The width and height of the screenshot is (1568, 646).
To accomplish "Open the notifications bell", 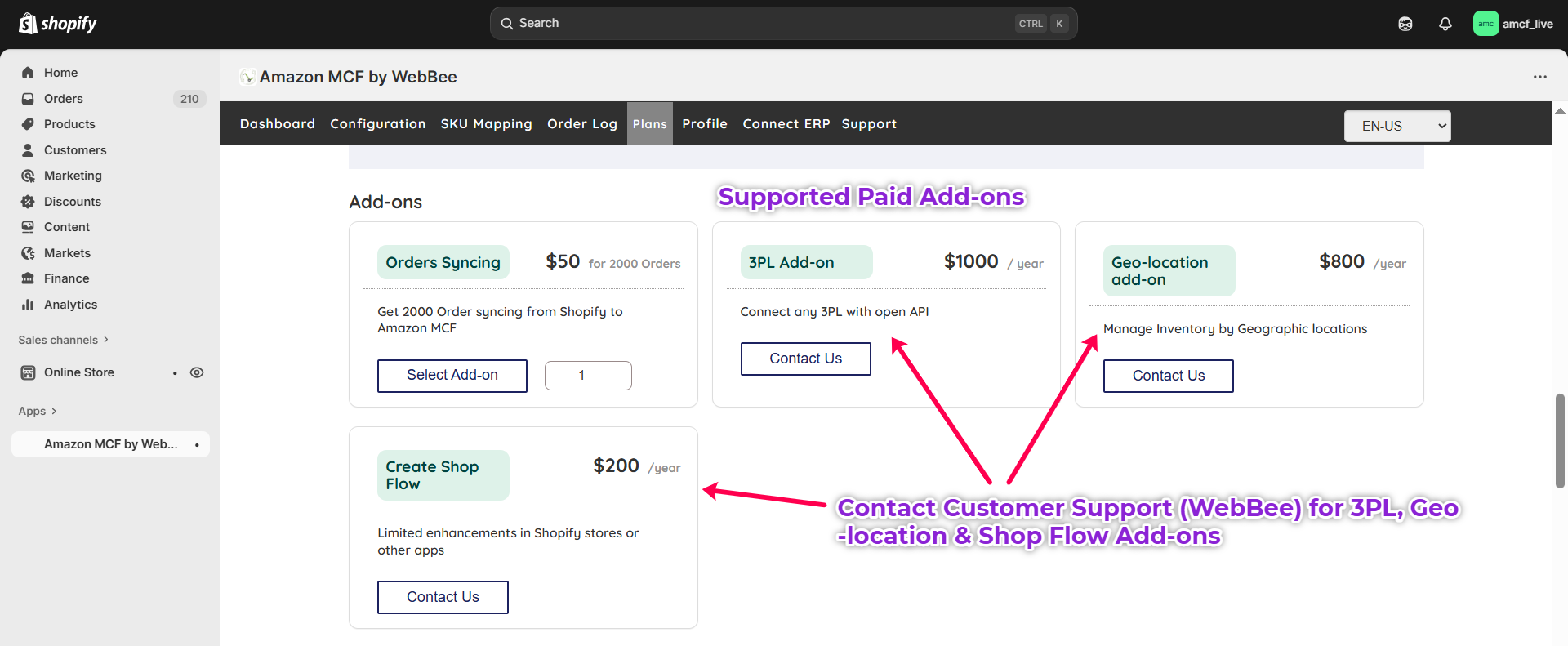I will point(1445,24).
